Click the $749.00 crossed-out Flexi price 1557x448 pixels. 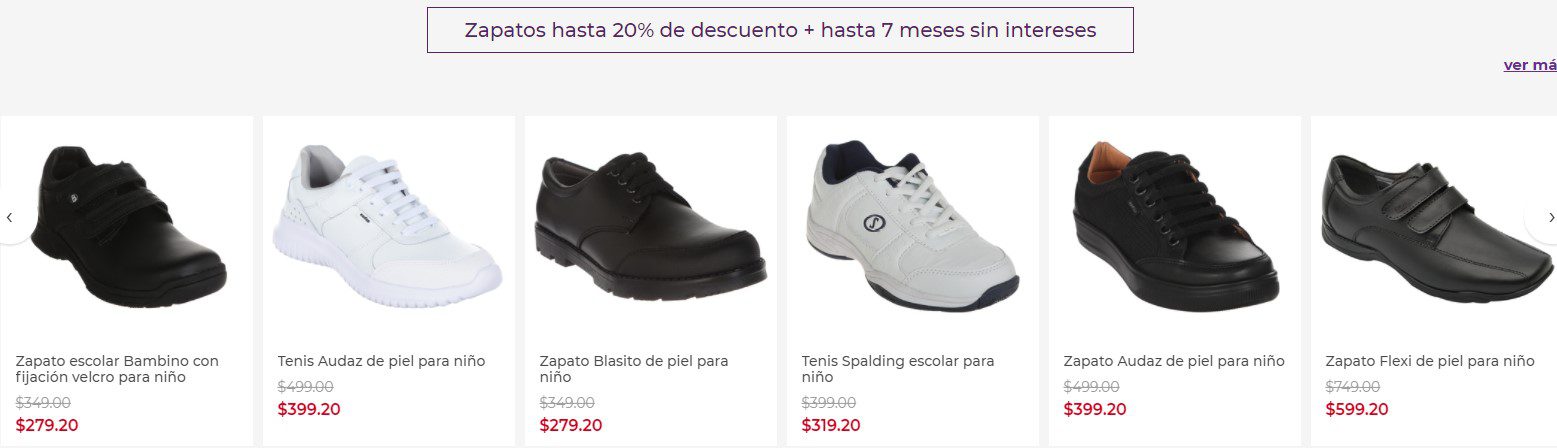coord(1353,387)
